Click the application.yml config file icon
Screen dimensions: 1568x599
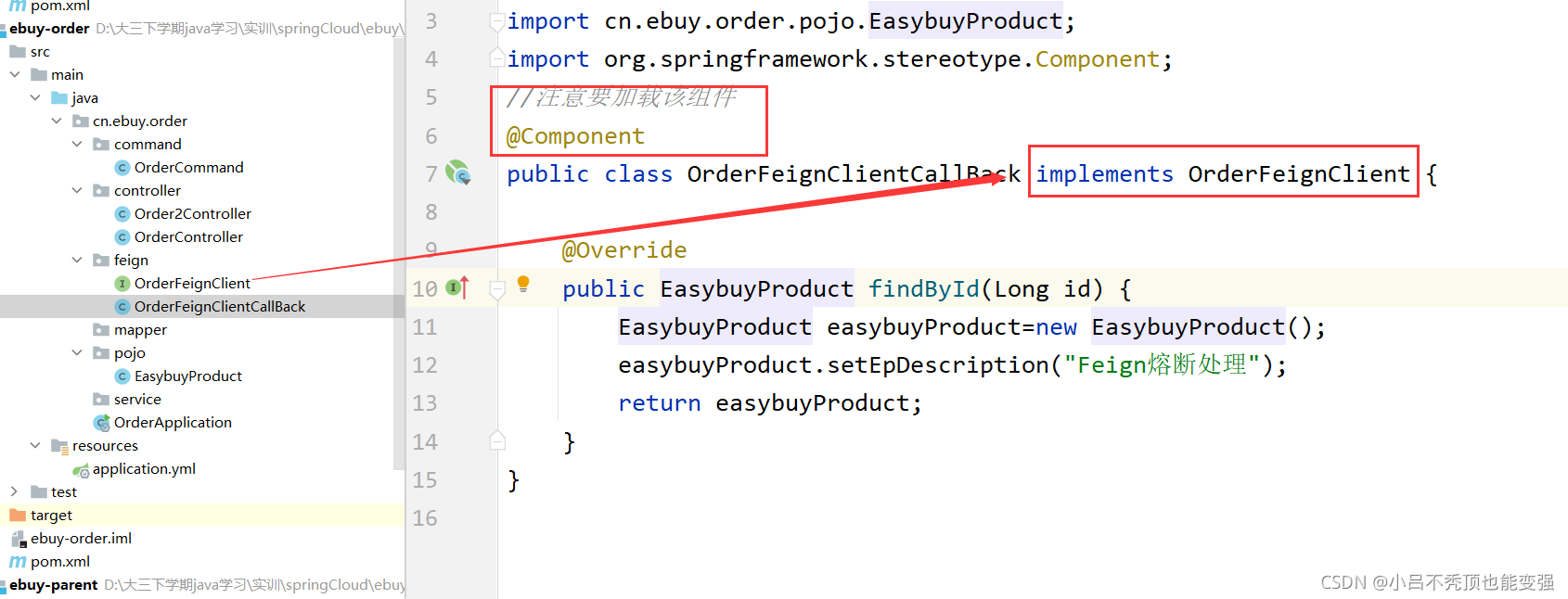pos(82,470)
